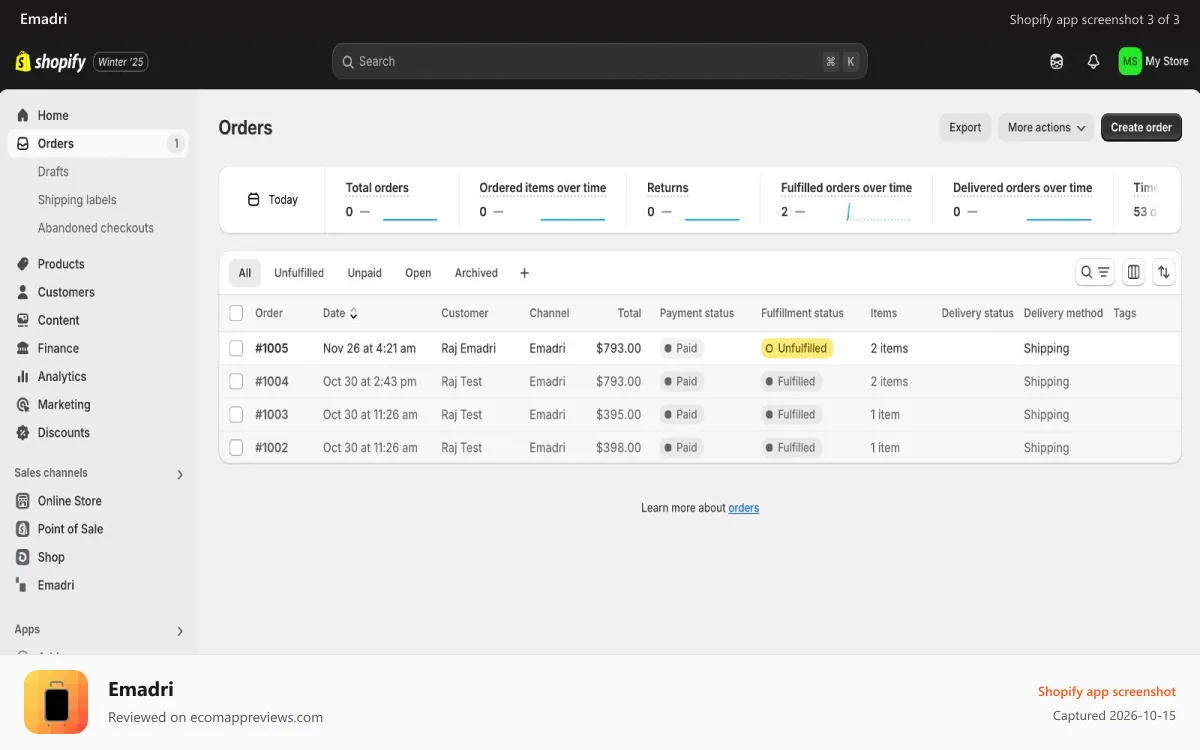Open the edit columns icon
This screenshot has height=750, width=1200.
[1134, 272]
